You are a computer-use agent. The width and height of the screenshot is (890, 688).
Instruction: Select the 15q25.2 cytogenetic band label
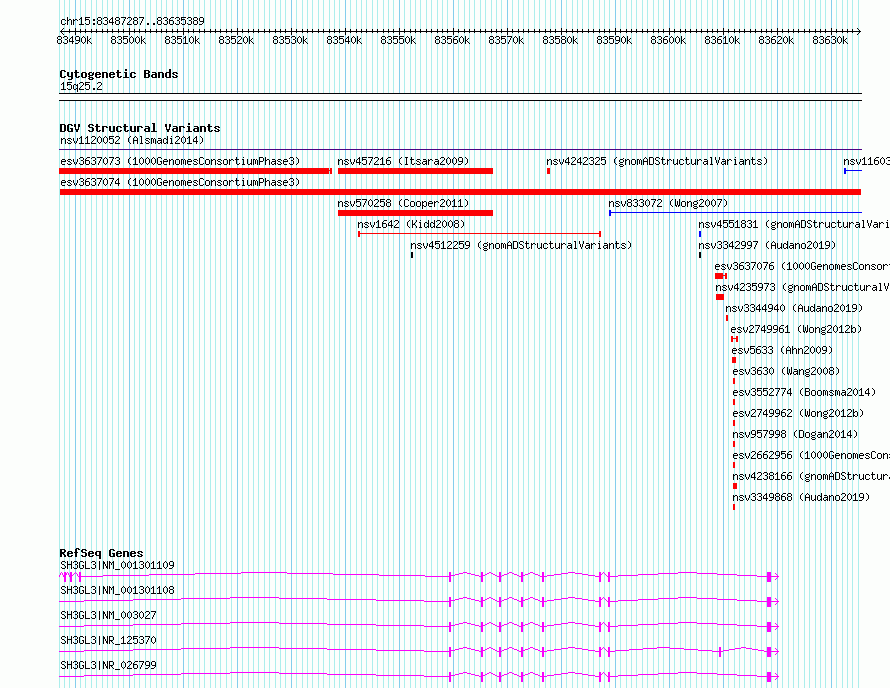click(81, 87)
